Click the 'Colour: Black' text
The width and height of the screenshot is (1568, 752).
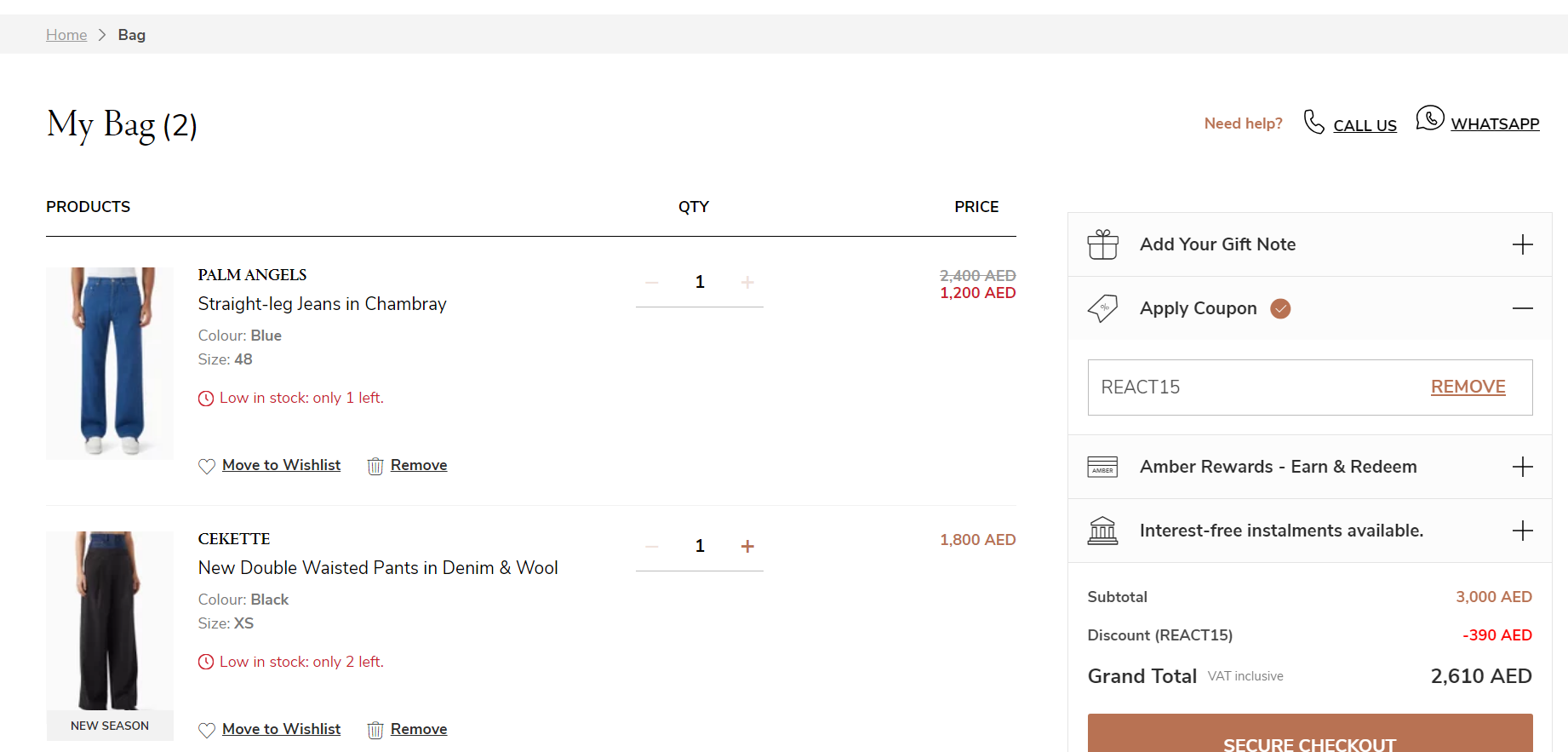pos(243,600)
